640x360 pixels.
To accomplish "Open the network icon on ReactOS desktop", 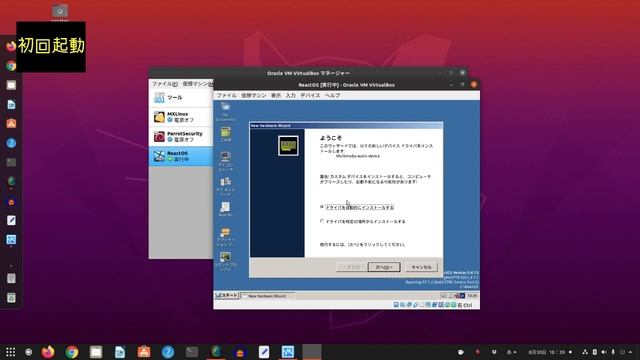I will point(225,187).
